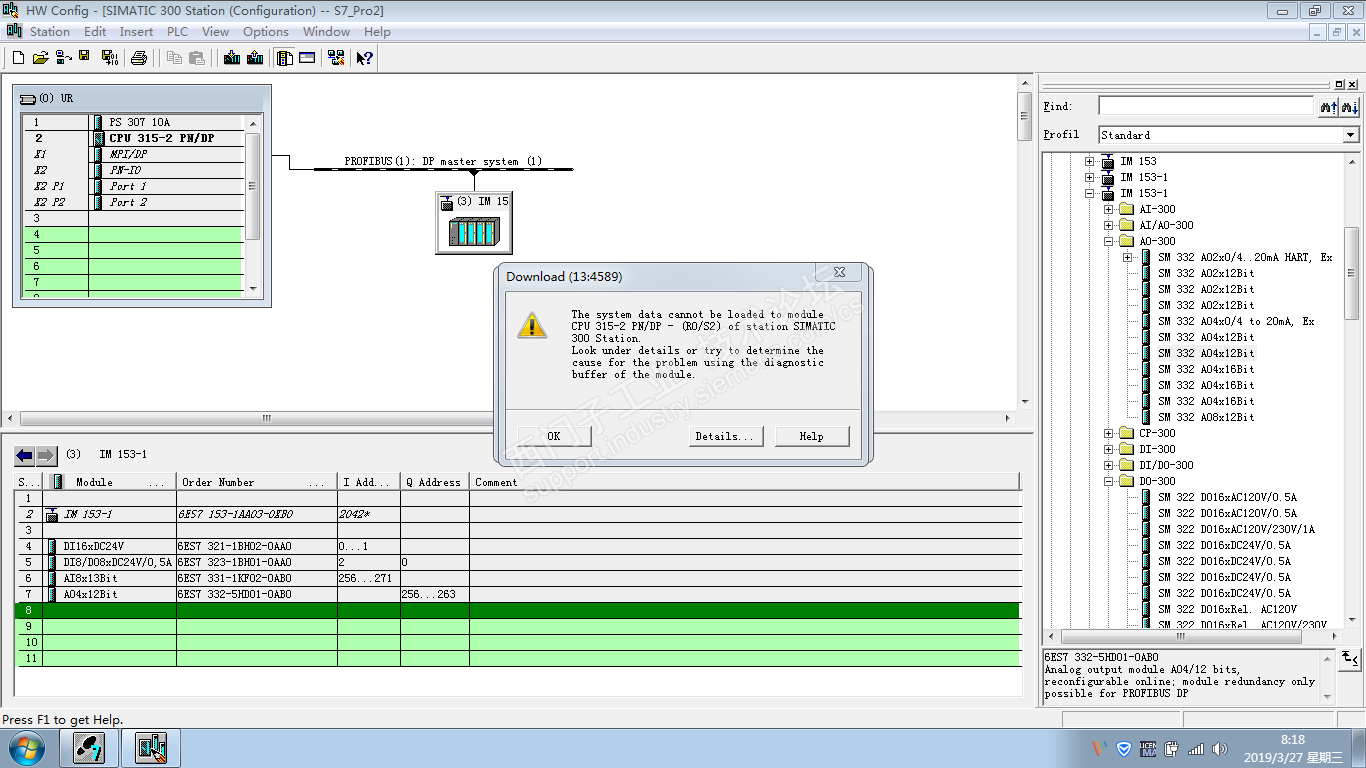
Task: Click the Save floppy disk icon
Action: (x=85, y=58)
